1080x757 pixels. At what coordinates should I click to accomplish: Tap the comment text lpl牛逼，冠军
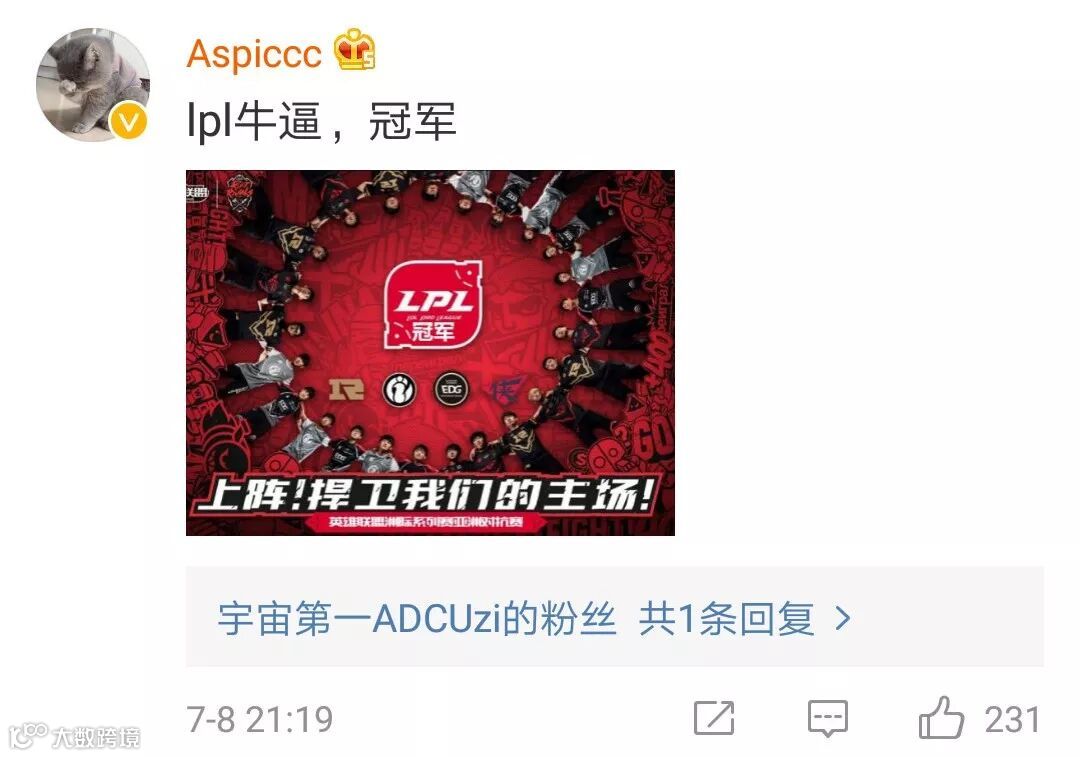(x=321, y=123)
